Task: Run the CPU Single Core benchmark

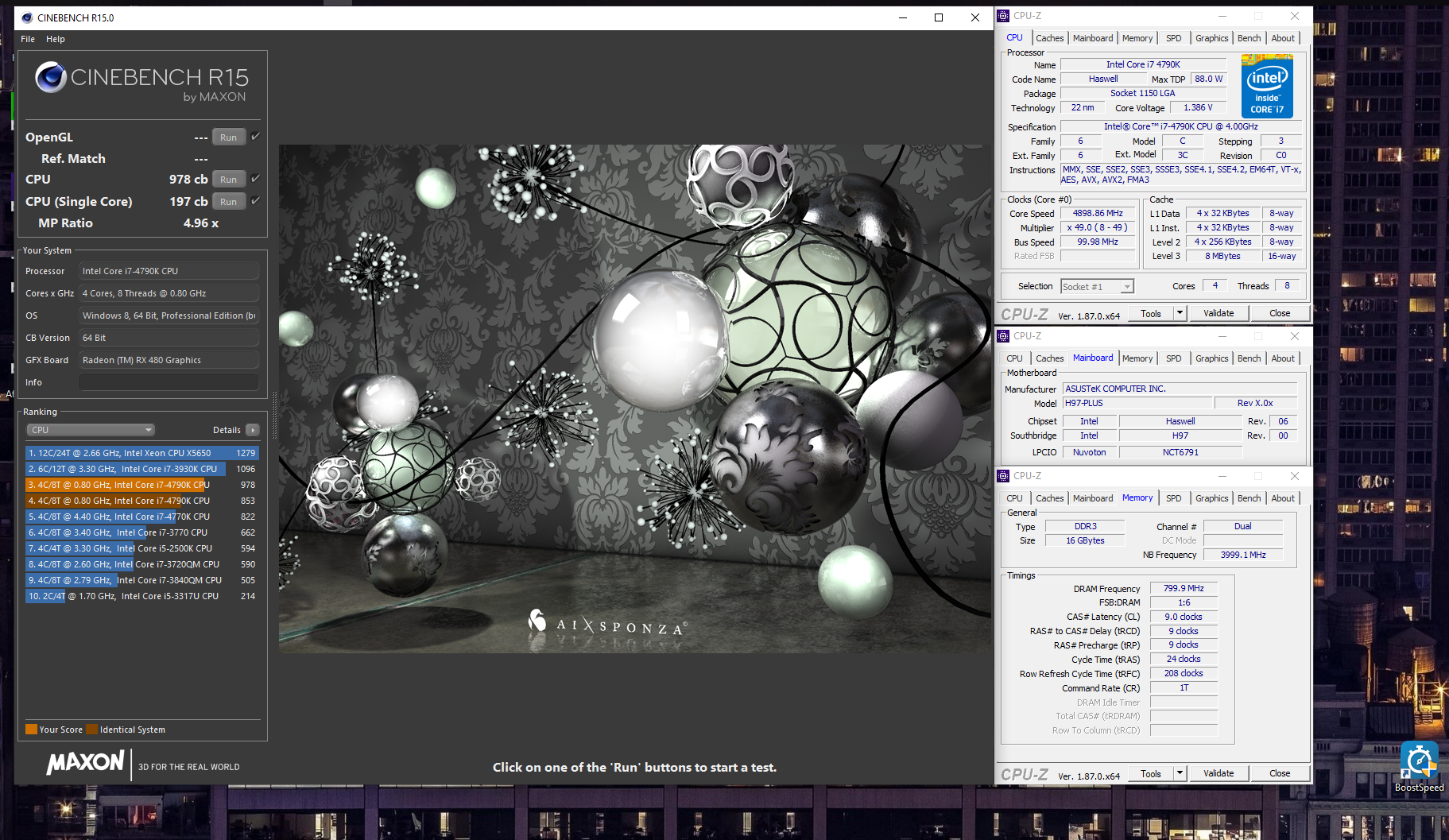Action: click(229, 201)
